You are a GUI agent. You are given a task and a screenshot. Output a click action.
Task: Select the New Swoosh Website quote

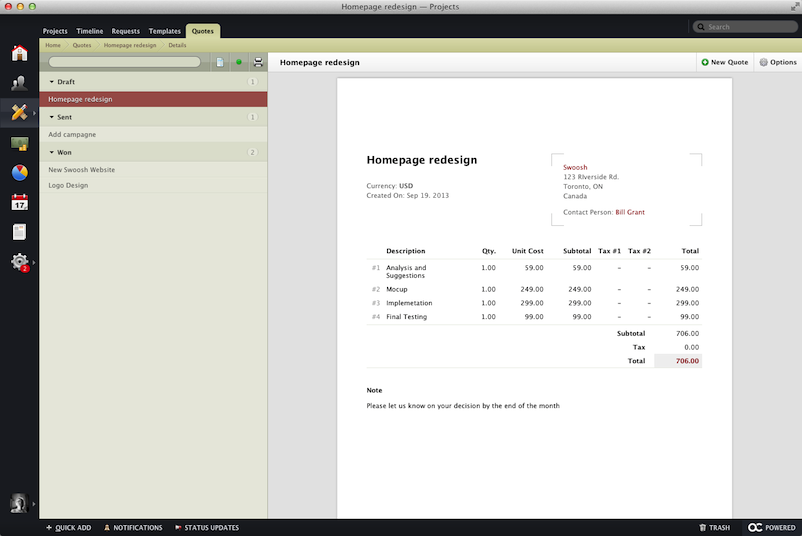click(153, 169)
